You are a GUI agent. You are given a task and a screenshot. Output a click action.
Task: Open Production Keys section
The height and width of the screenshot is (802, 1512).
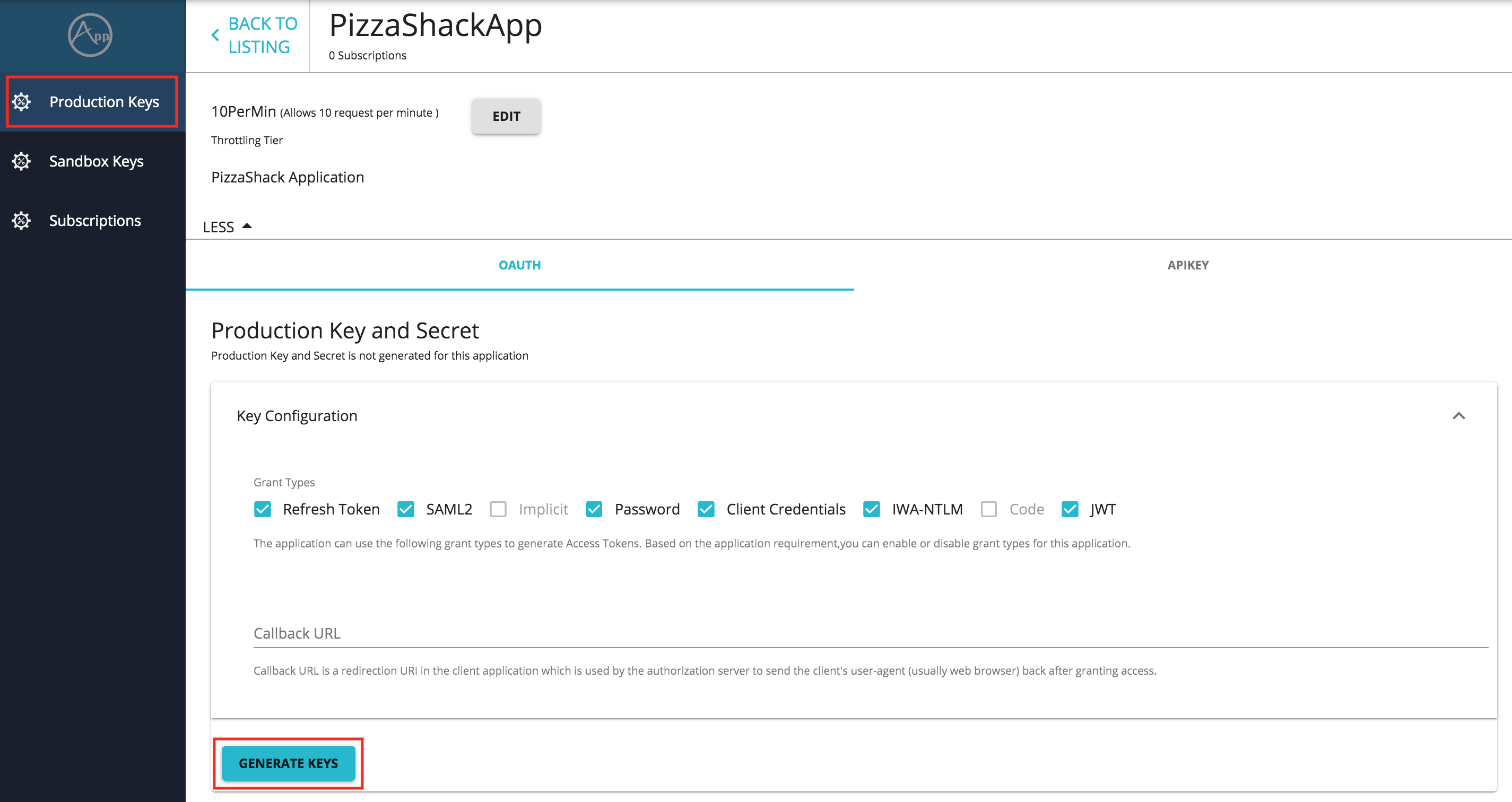click(x=104, y=101)
